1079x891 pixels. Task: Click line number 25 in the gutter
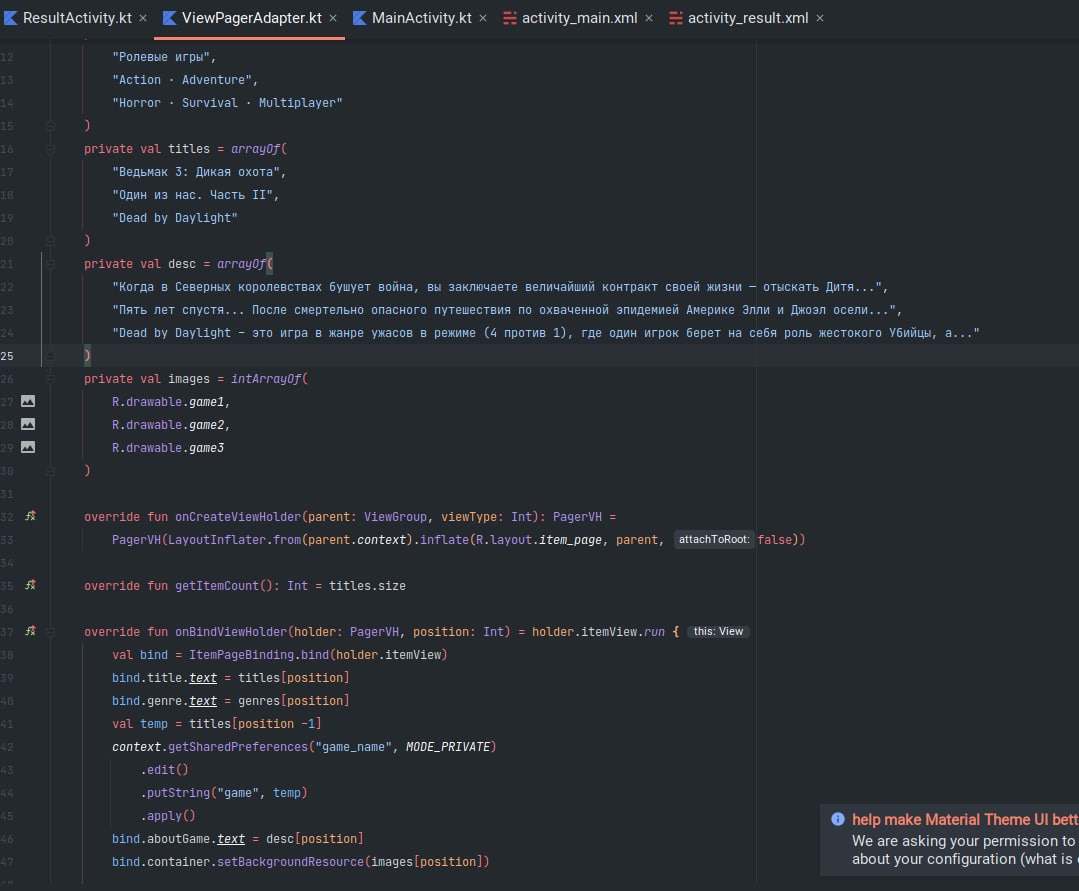(x=7, y=356)
